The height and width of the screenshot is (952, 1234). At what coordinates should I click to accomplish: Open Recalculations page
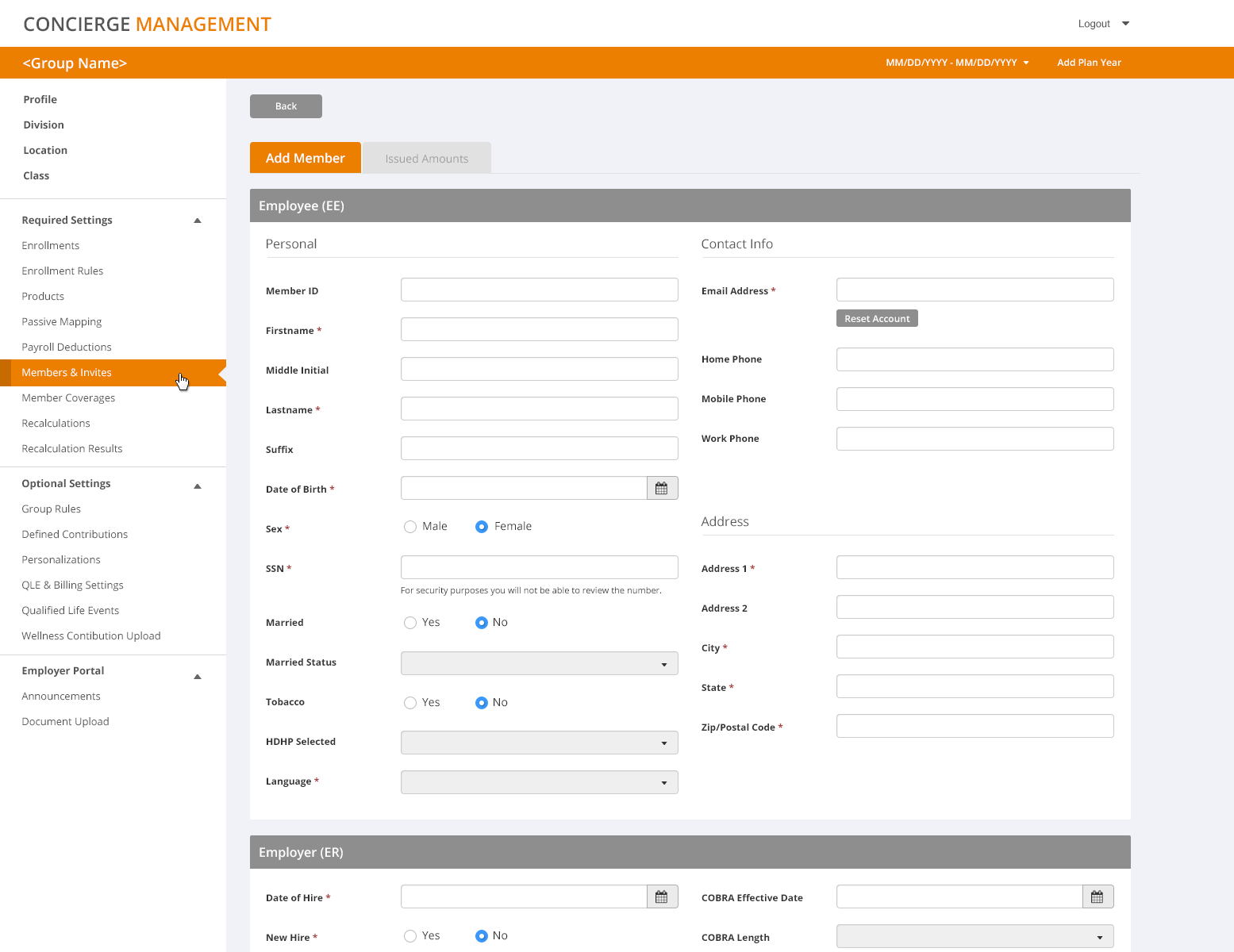point(56,423)
